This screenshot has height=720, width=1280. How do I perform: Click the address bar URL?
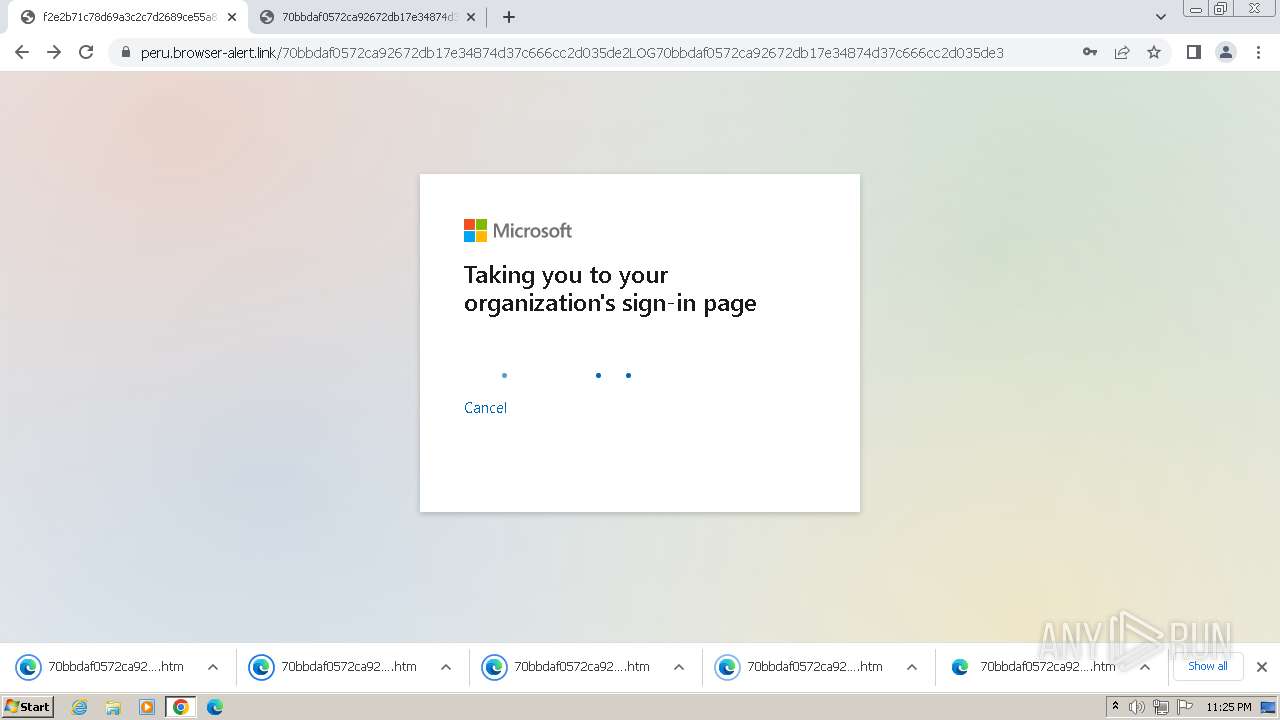tap(572, 53)
